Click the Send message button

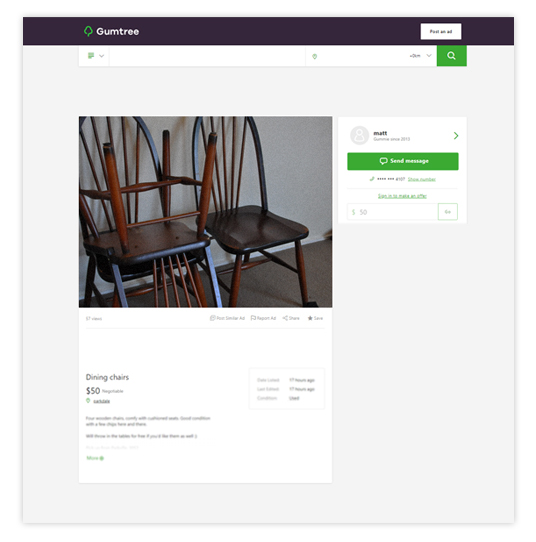pyautogui.click(x=403, y=161)
